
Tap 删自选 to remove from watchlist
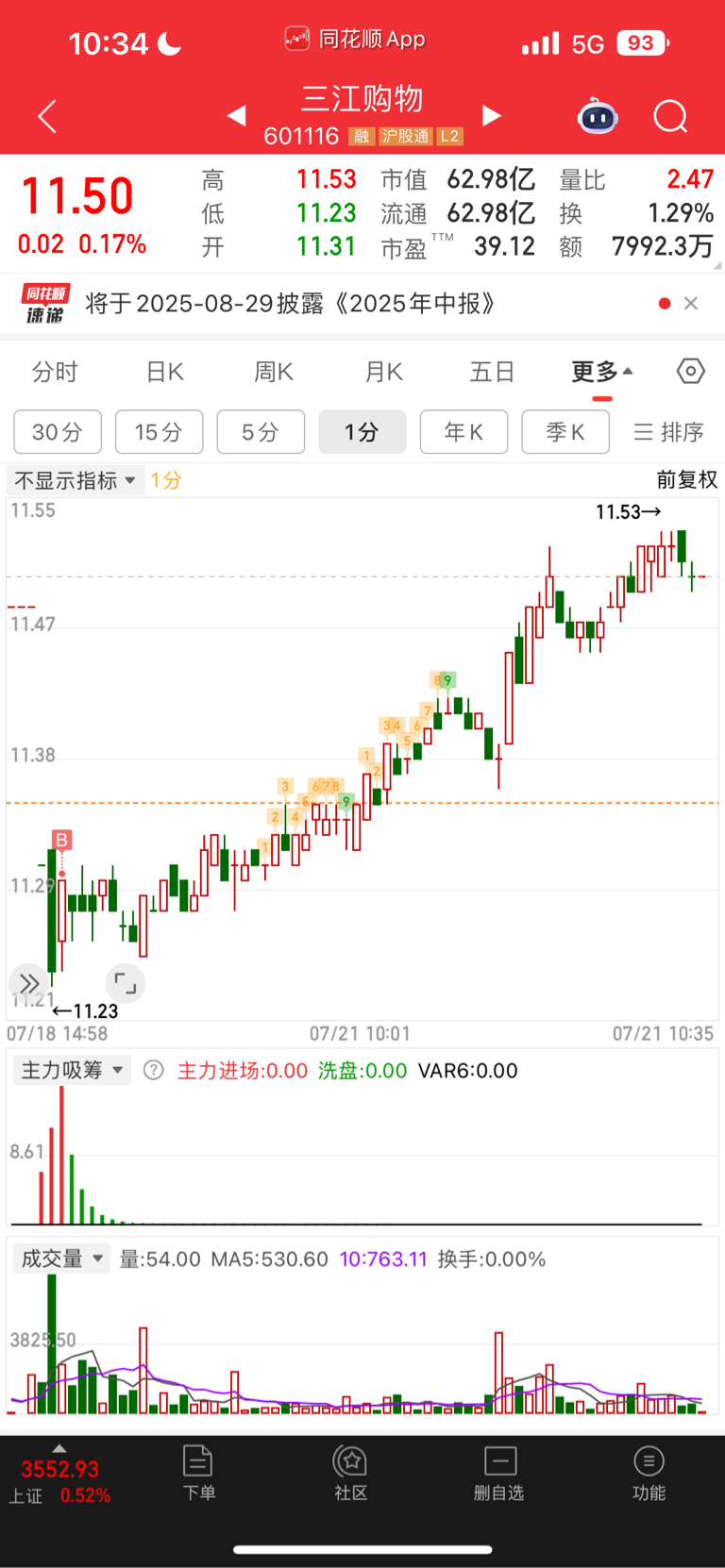click(x=498, y=1473)
